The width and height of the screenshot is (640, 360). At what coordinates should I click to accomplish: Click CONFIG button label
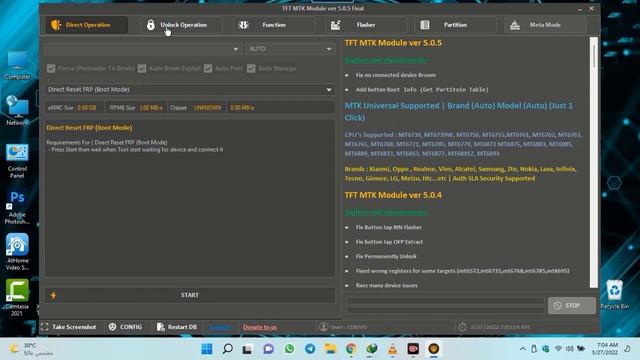(131, 327)
